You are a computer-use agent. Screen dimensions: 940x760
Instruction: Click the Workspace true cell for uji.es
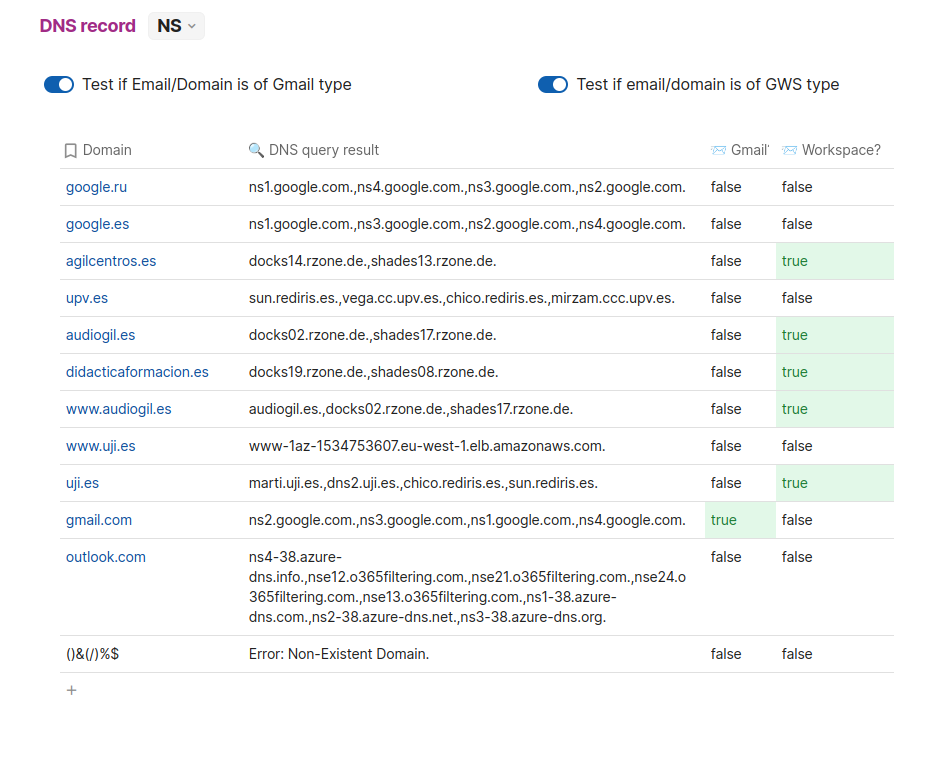(x=834, y=483)
